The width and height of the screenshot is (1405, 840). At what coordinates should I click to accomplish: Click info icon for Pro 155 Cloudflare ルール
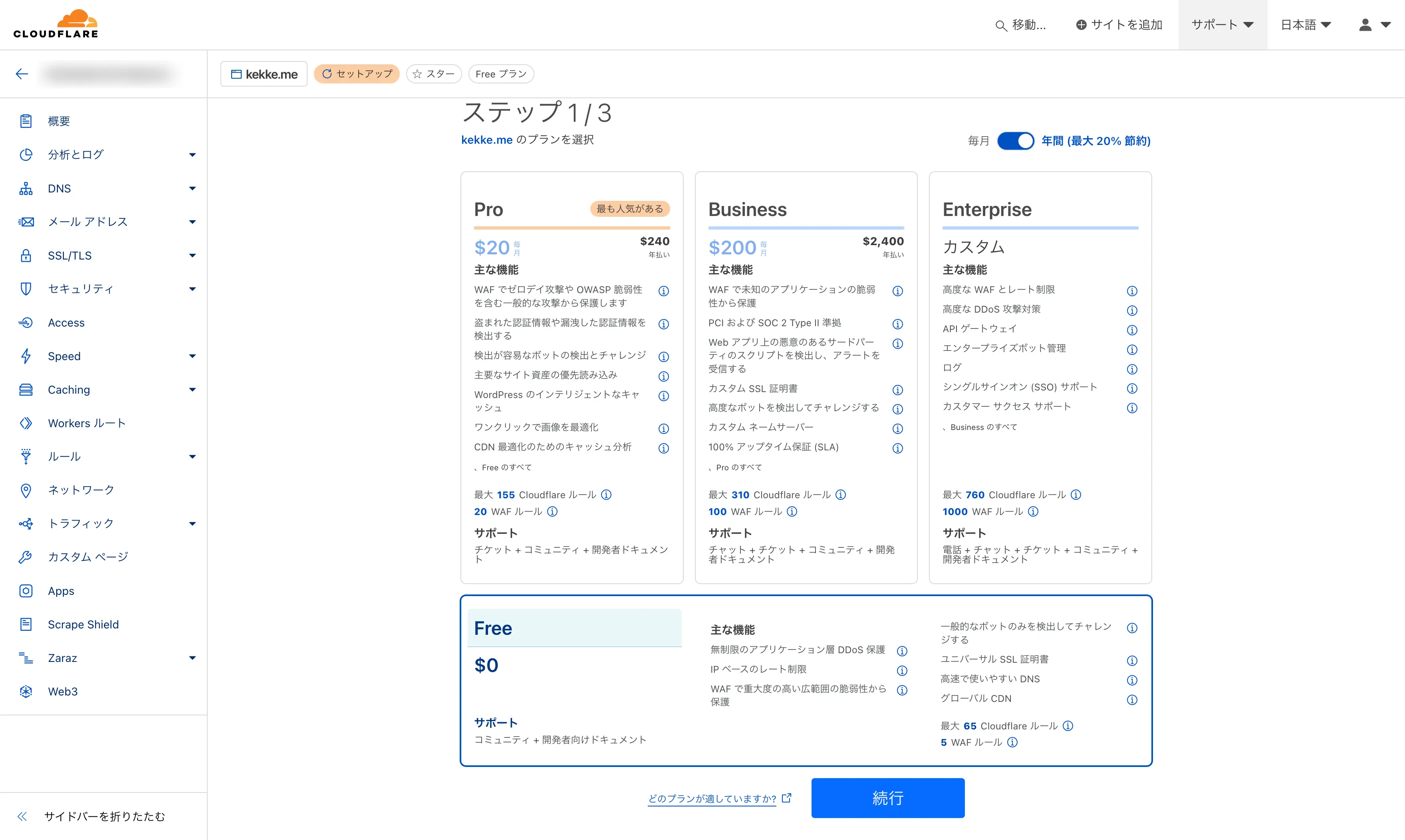[x=606, y=495]
